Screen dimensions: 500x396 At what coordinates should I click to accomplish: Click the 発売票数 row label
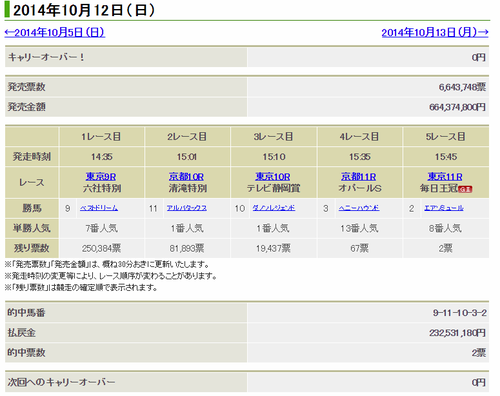(26, 87)
